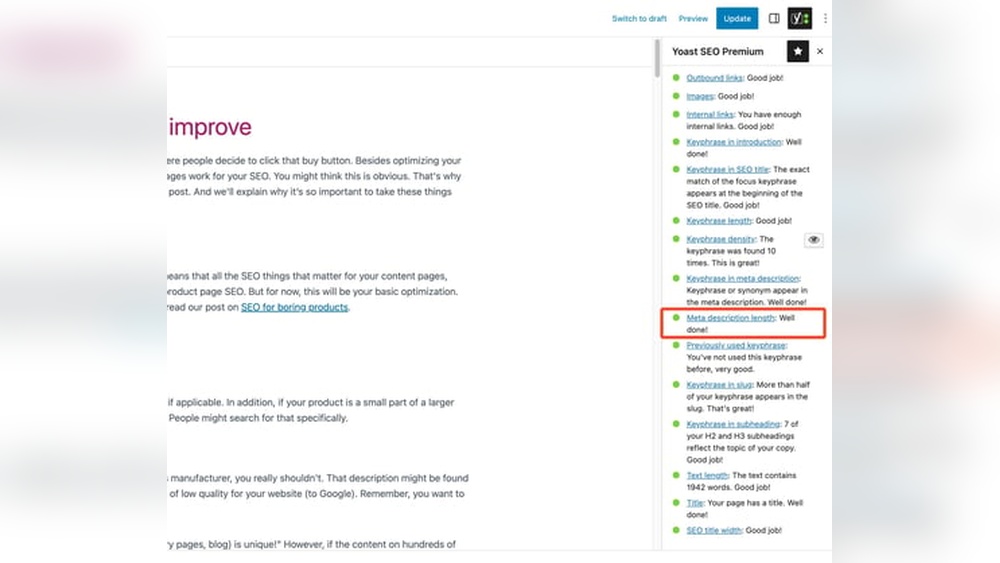The height and width of the screenshot is (563, 1000).
Task: Click the Keyphrase in introduction link
Action: [x=734, y=142]
